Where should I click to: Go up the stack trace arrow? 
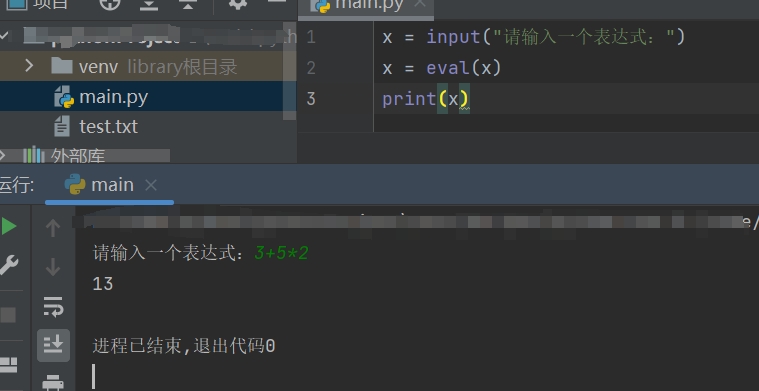53,227
